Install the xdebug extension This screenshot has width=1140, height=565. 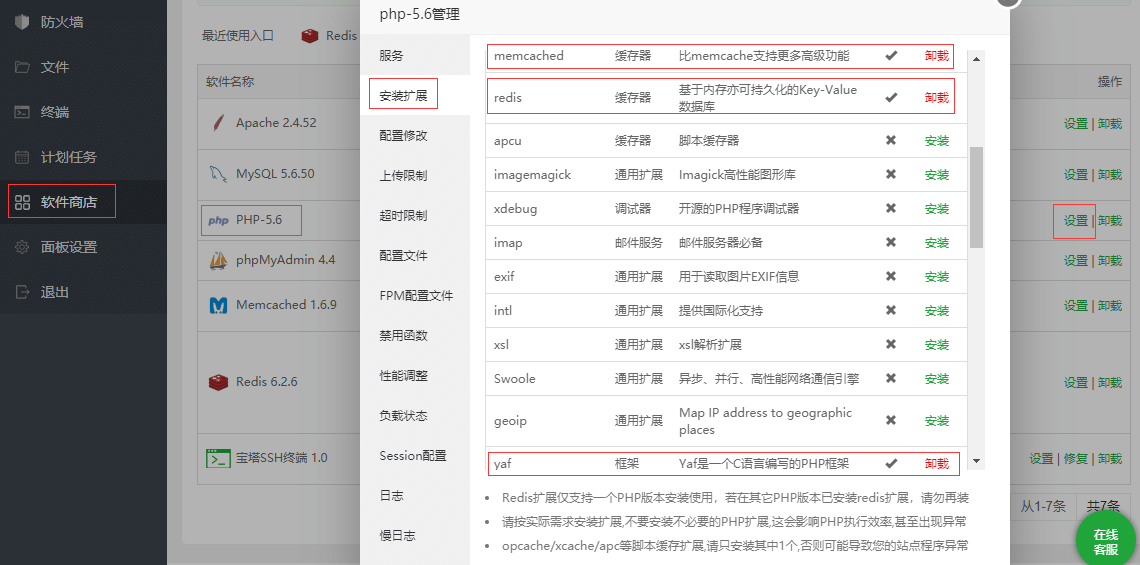pyautogui.click(x=937, y=209)
